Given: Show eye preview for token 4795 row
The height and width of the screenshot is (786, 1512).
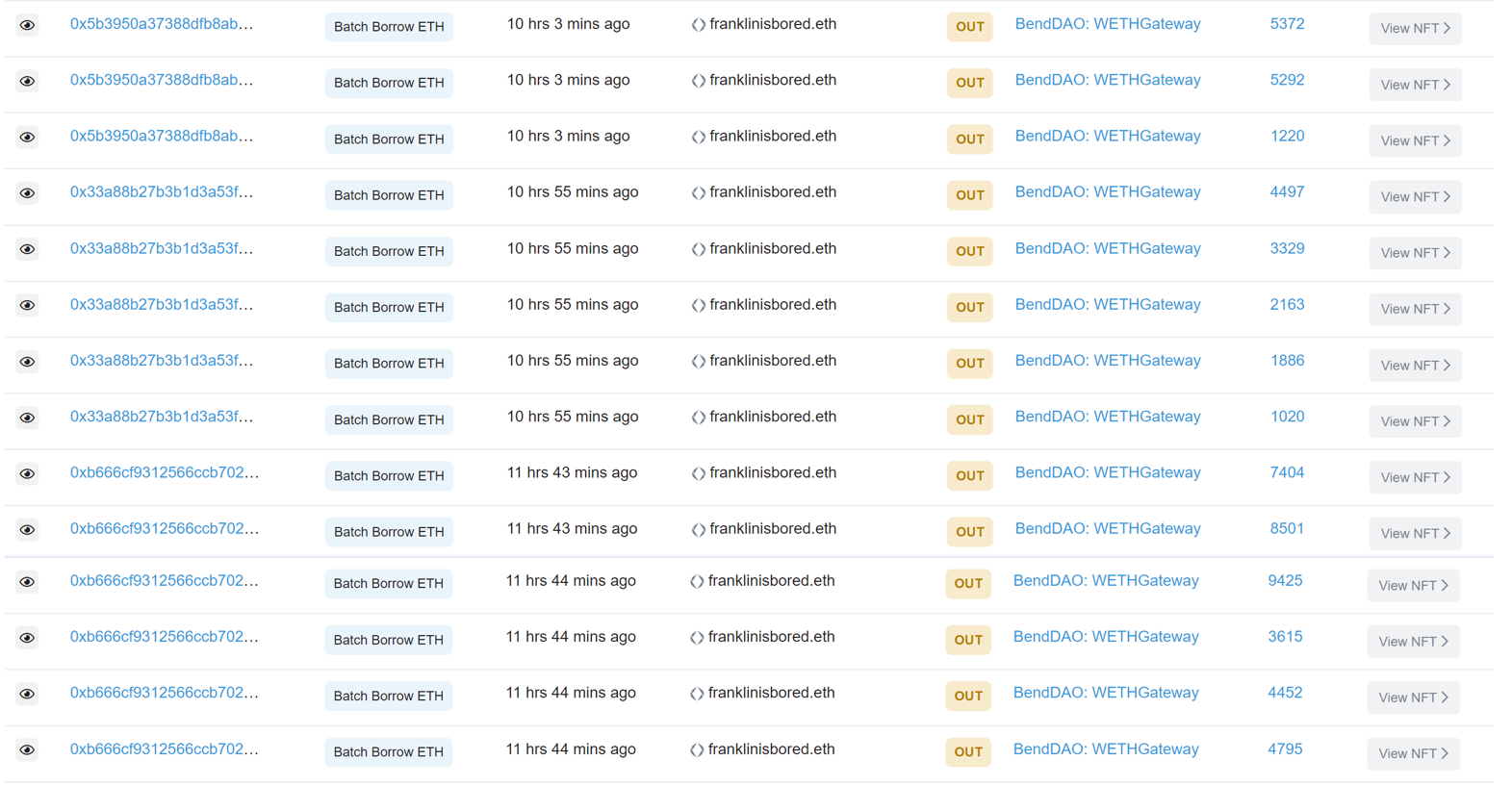Looking at the screenshot, I should [x=27, y=750].
